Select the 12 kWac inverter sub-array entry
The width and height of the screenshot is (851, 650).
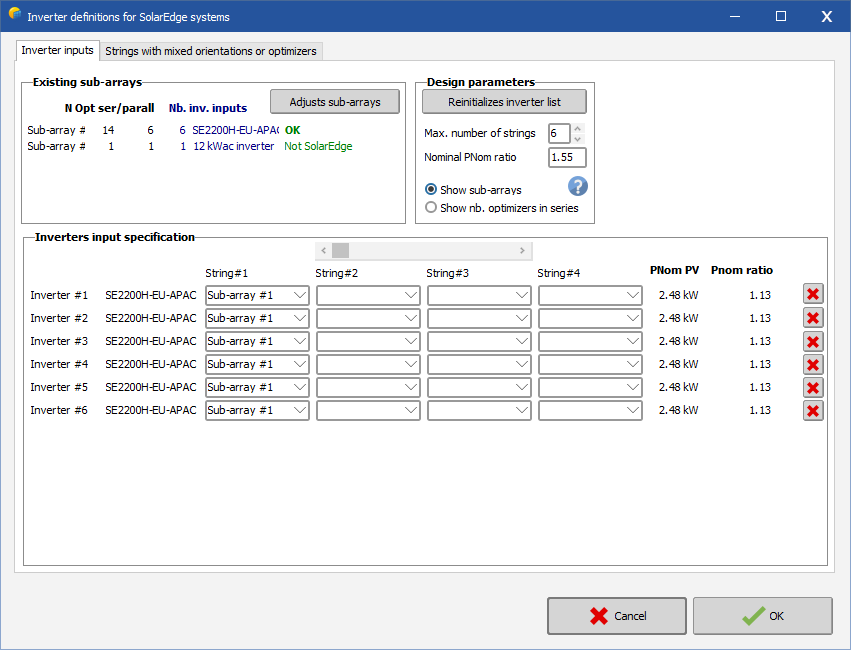coord(234,146)
